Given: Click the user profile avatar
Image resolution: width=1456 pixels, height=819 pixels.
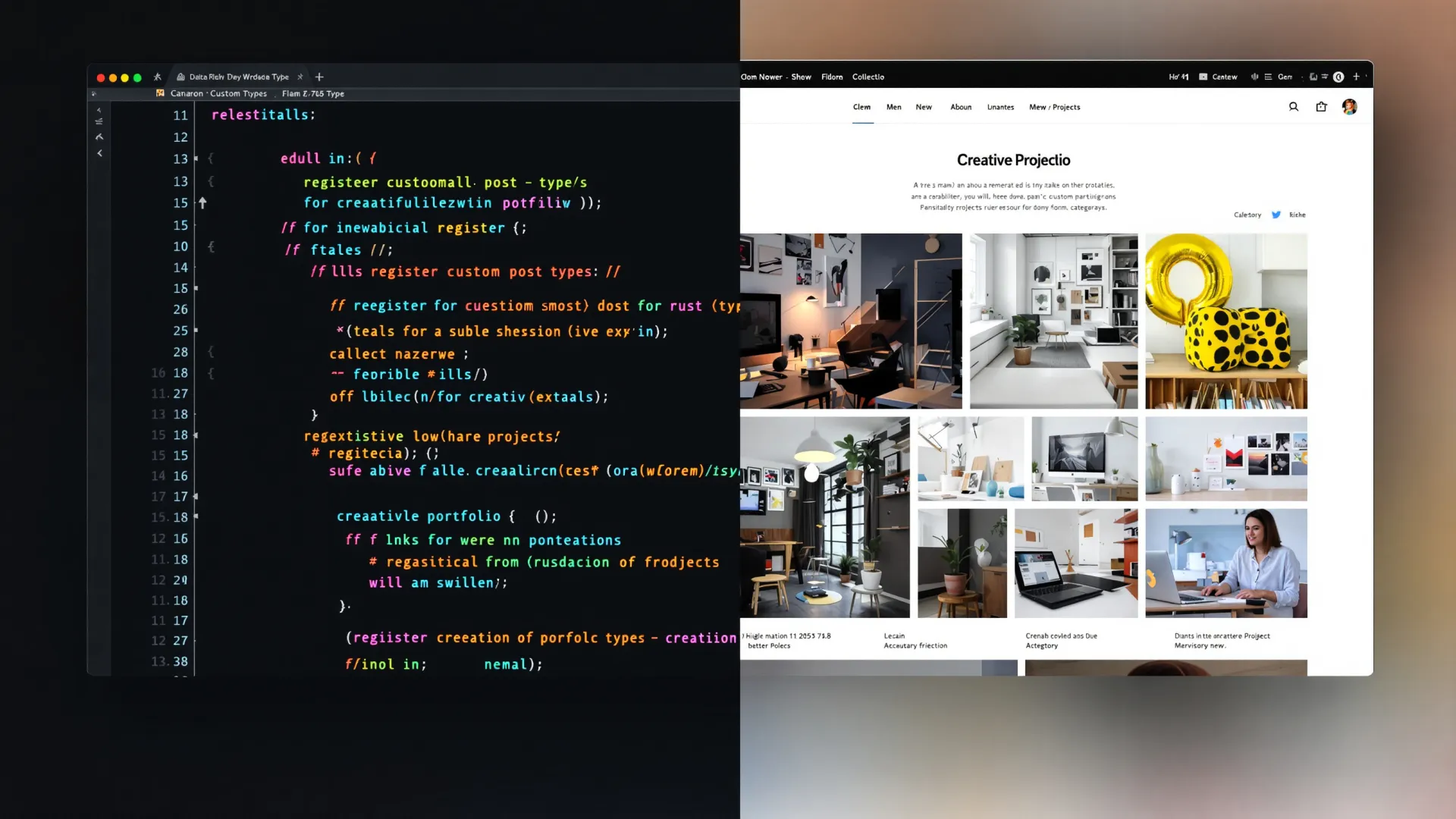Looking at the screenshot, I should 1349,107.
